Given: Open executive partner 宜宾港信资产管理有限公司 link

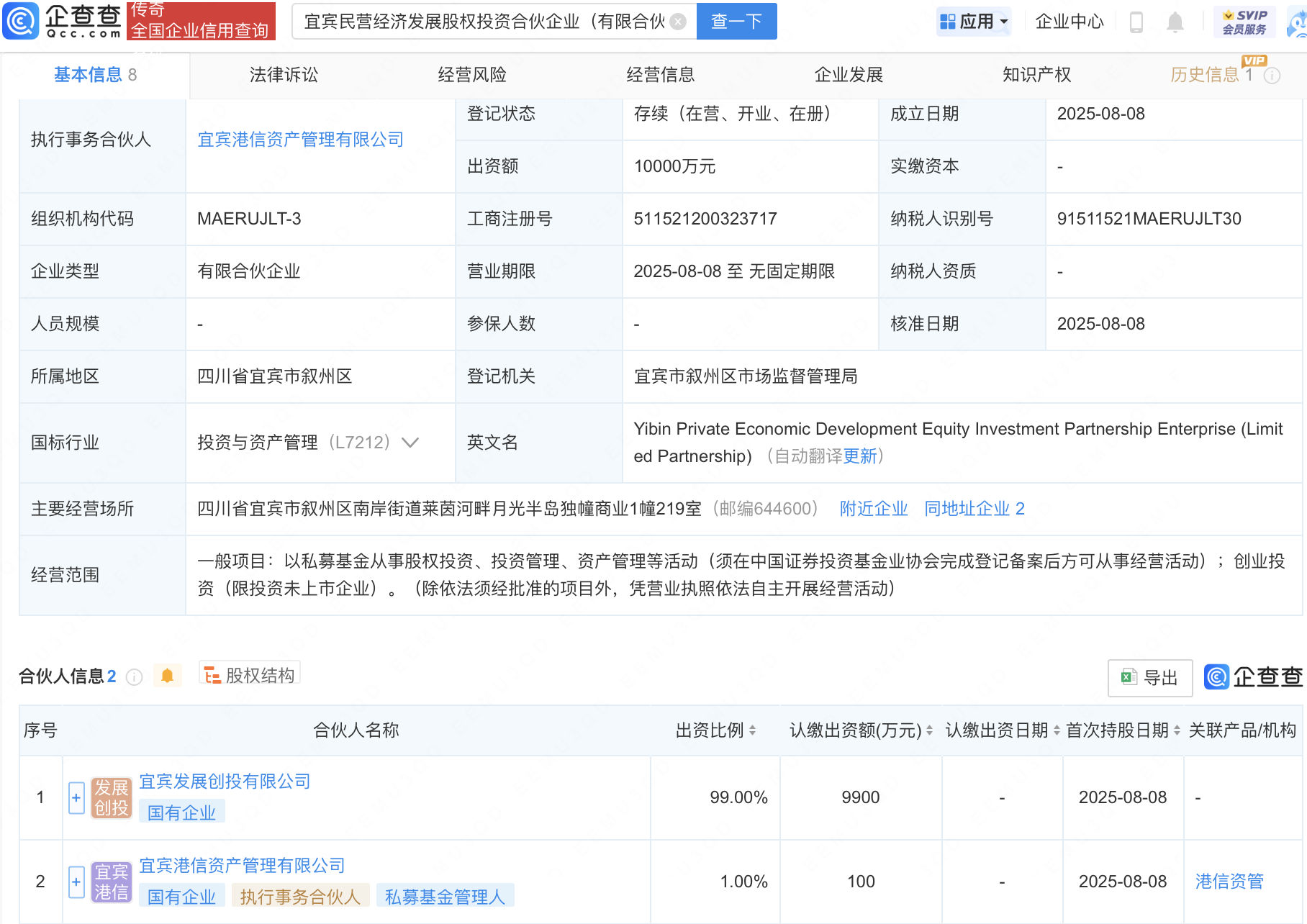Looking at the screenshot, I should coord(301,140).
